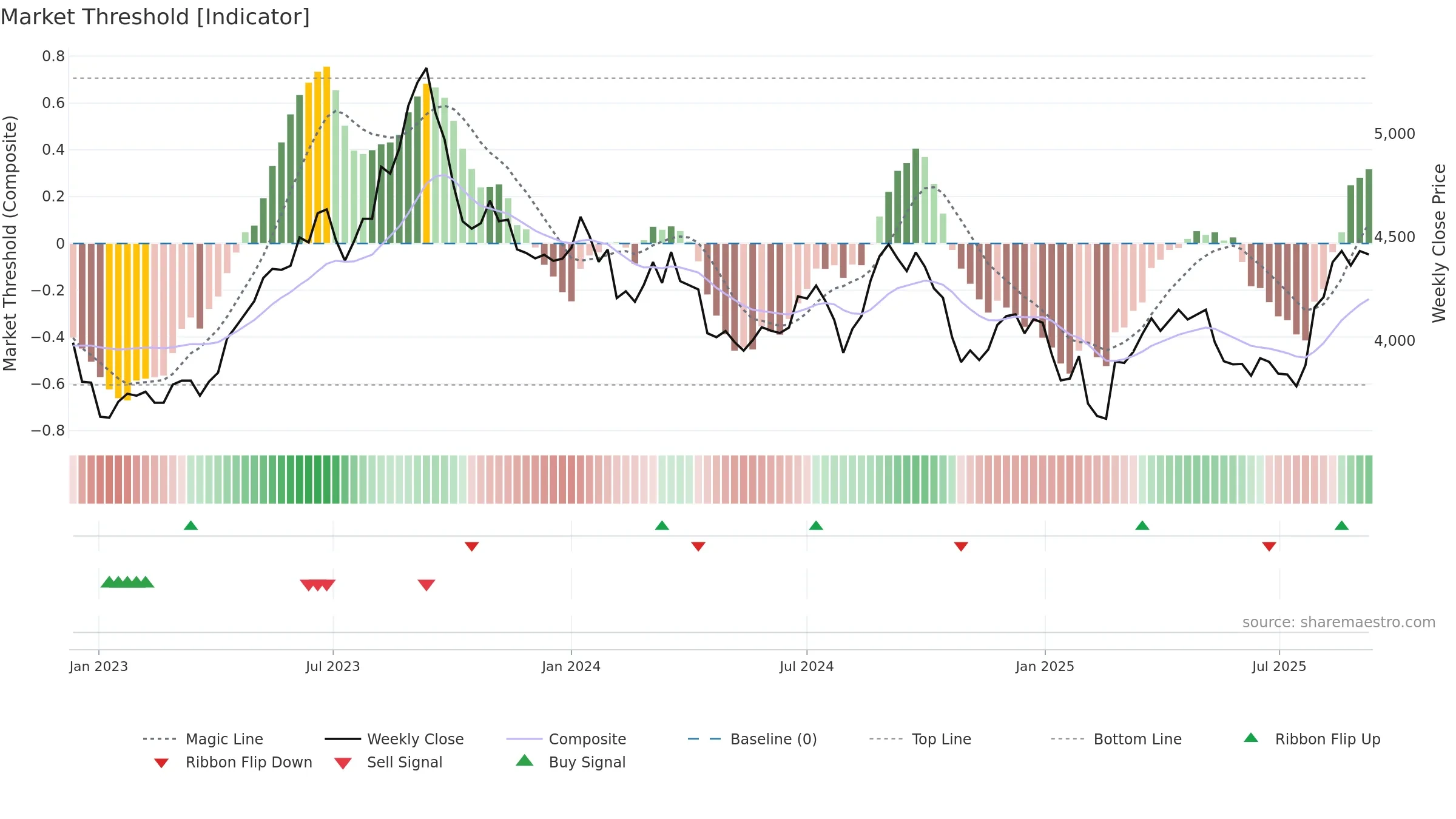Toggle the Weekly Close legend entry
1456x819 pixels.
point(394,739)
